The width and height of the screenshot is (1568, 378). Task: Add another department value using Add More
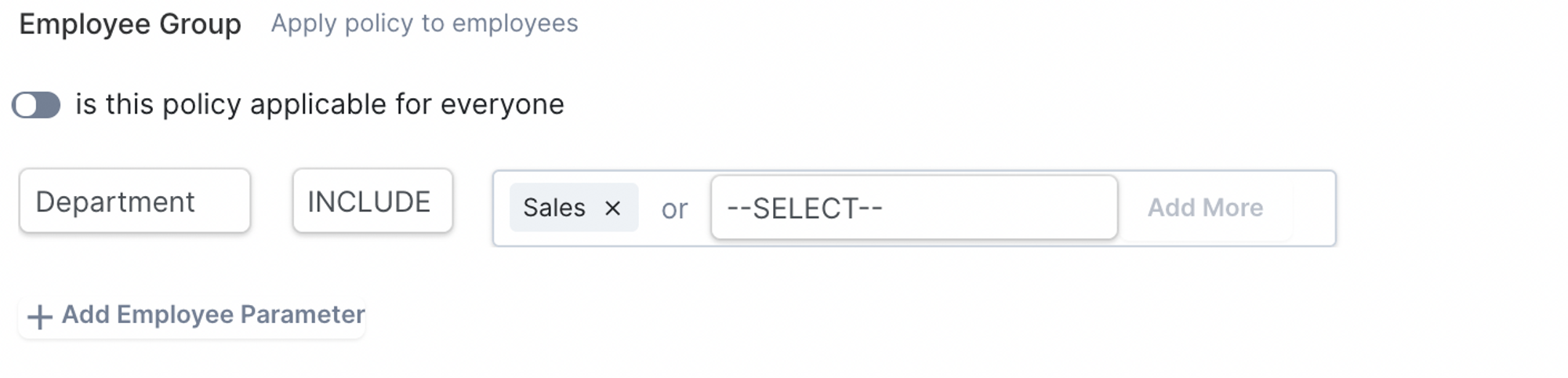[1205, 208]
